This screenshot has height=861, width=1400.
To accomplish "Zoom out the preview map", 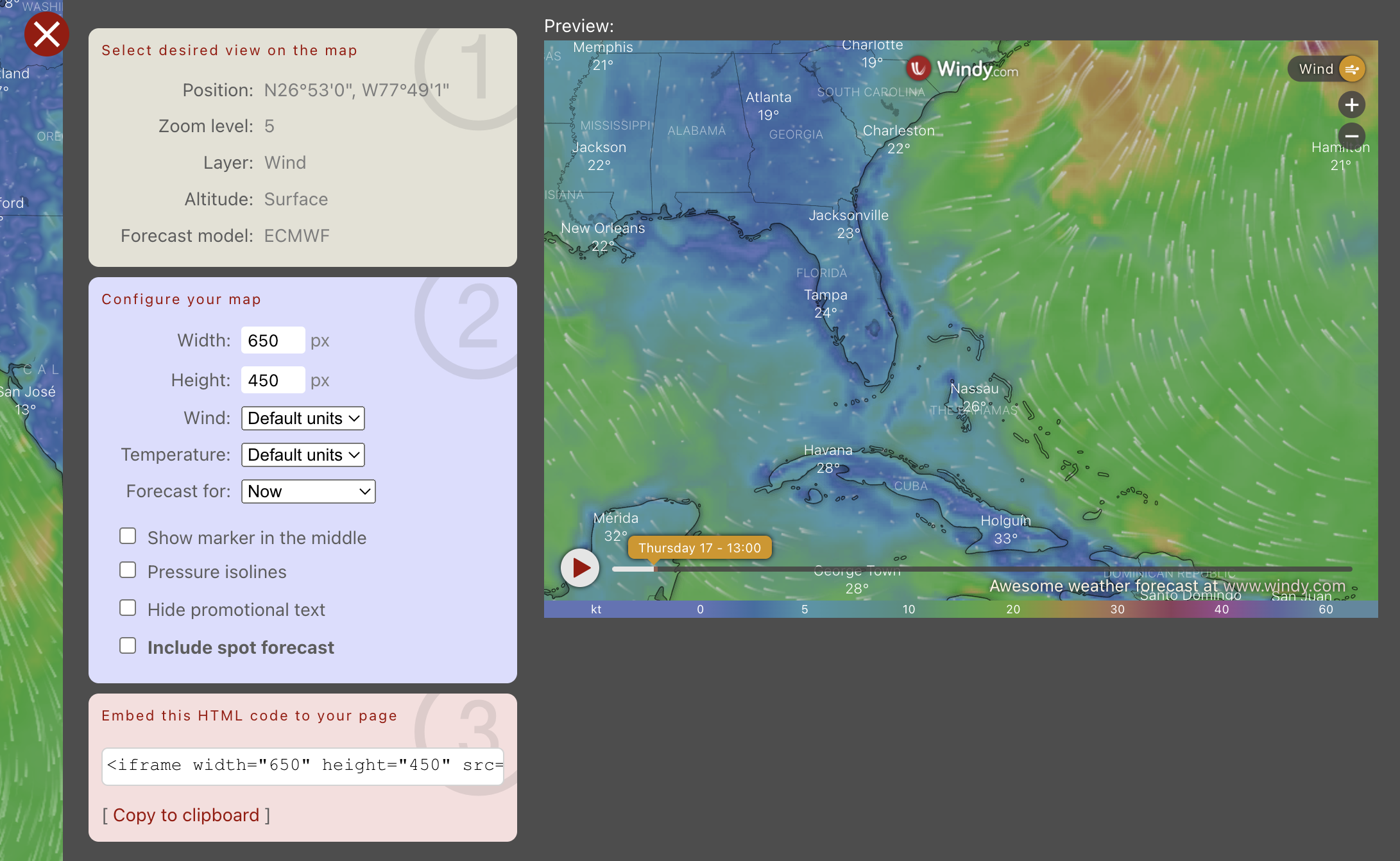I will 1351,136.
